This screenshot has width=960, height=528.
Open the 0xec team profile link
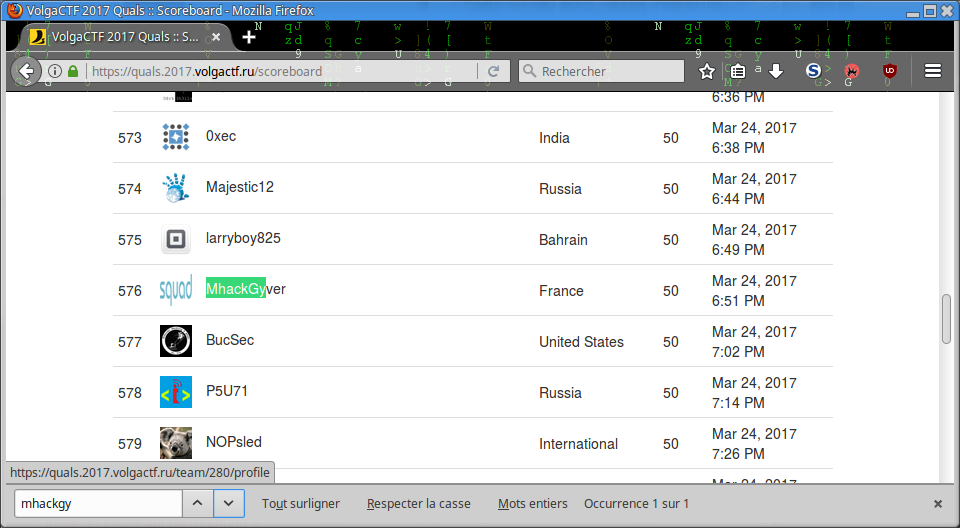[221, 136]
